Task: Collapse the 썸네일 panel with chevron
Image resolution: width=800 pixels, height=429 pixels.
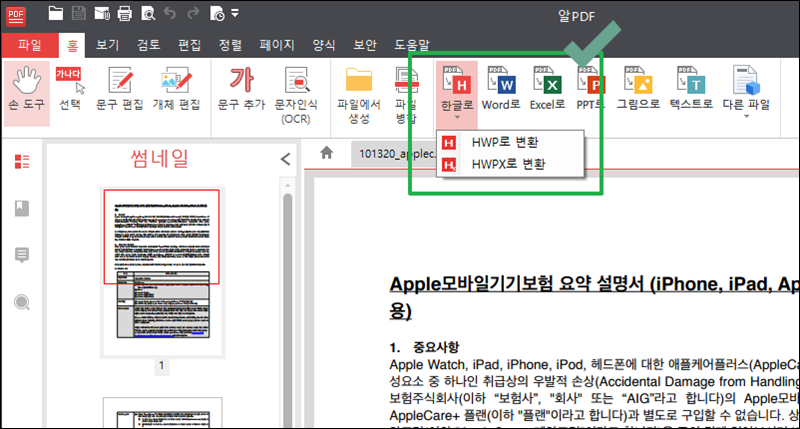Action: [x=286, y=159]
